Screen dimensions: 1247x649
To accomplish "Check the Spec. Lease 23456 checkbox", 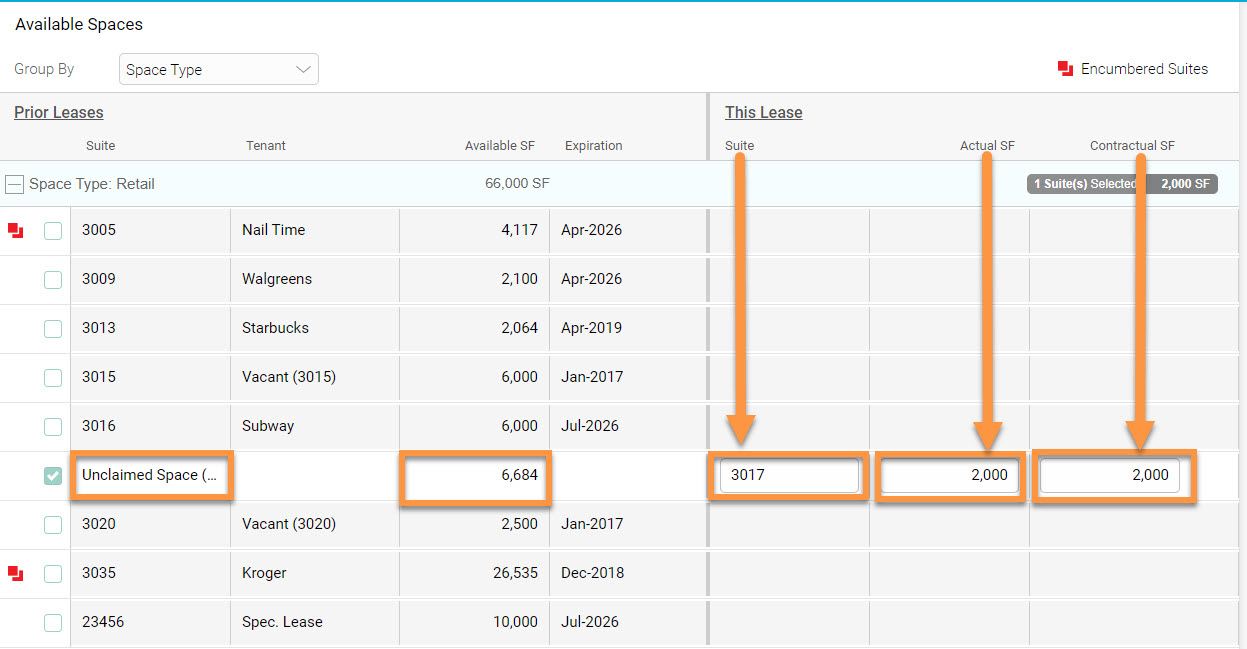I will tap(53, 623).
